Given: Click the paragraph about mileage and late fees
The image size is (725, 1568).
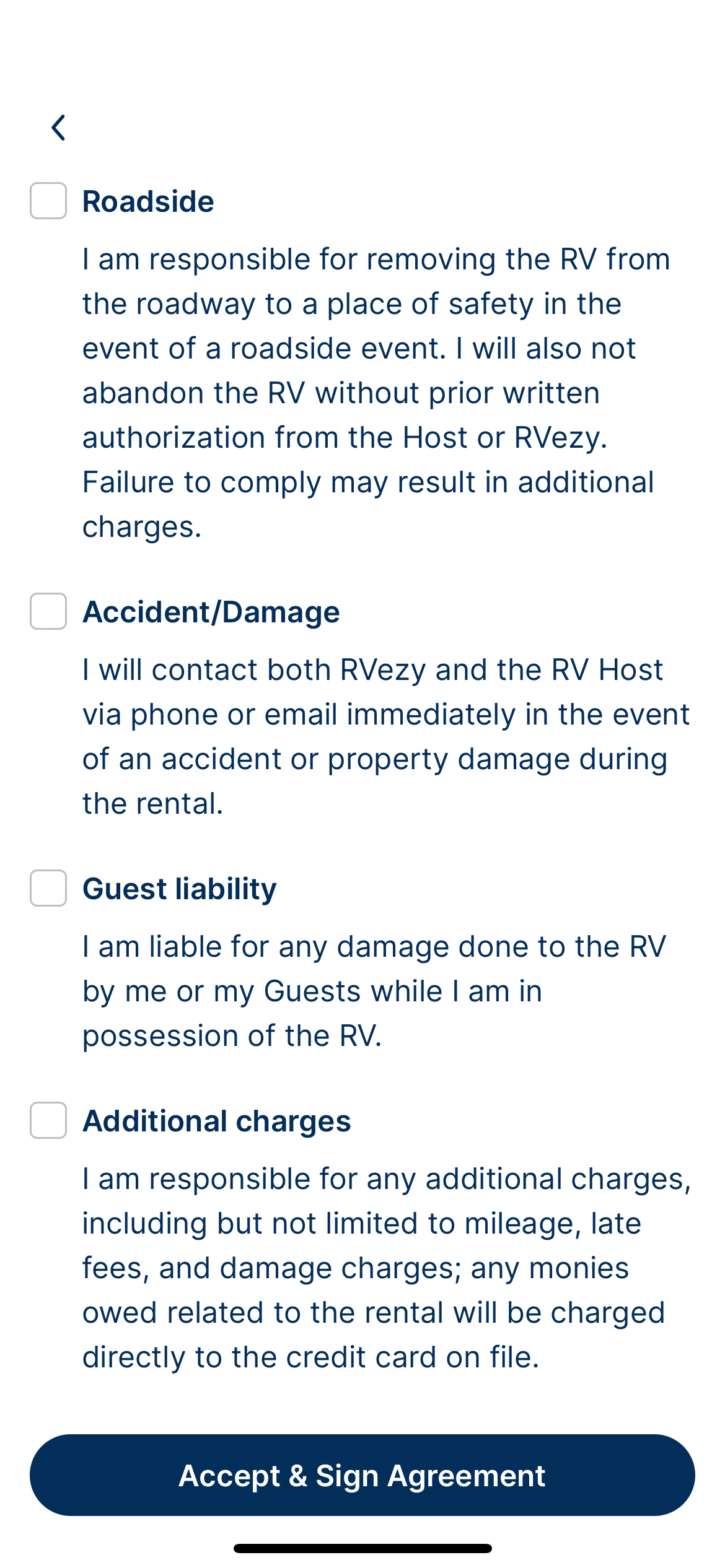Looking at the screenshot, I should (x=385, y=1268).
